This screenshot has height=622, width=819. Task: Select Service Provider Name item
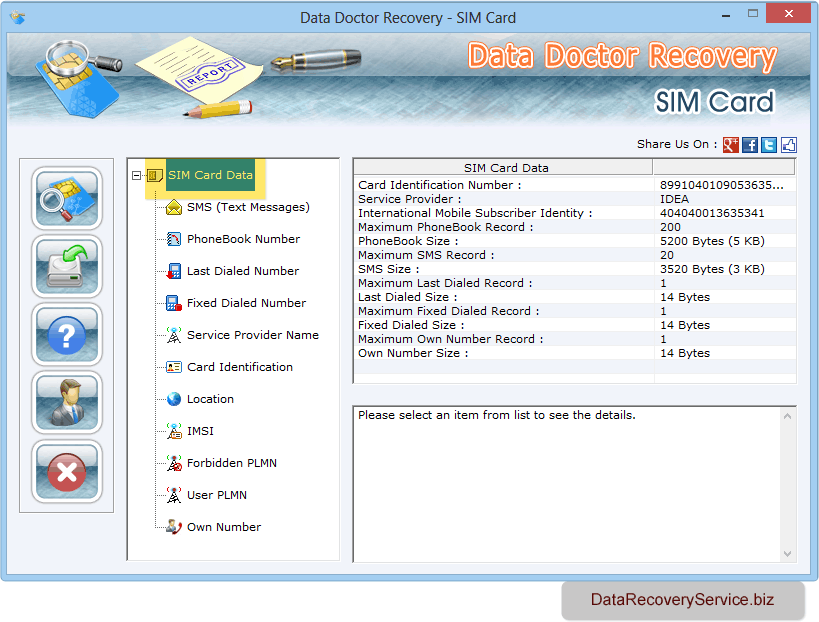[x=253, y=335]
